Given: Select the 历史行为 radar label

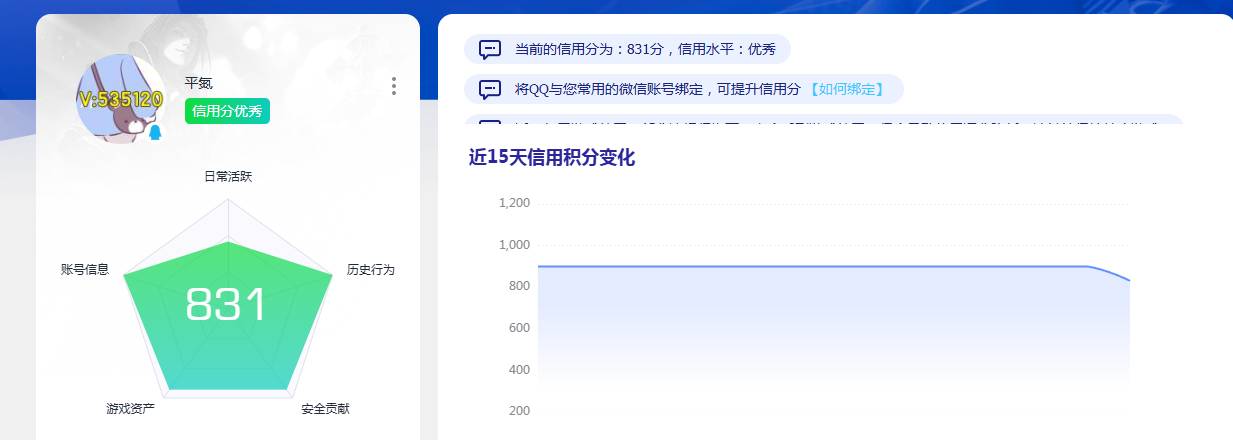Looking at the screenshot, I should click(371, 270).
